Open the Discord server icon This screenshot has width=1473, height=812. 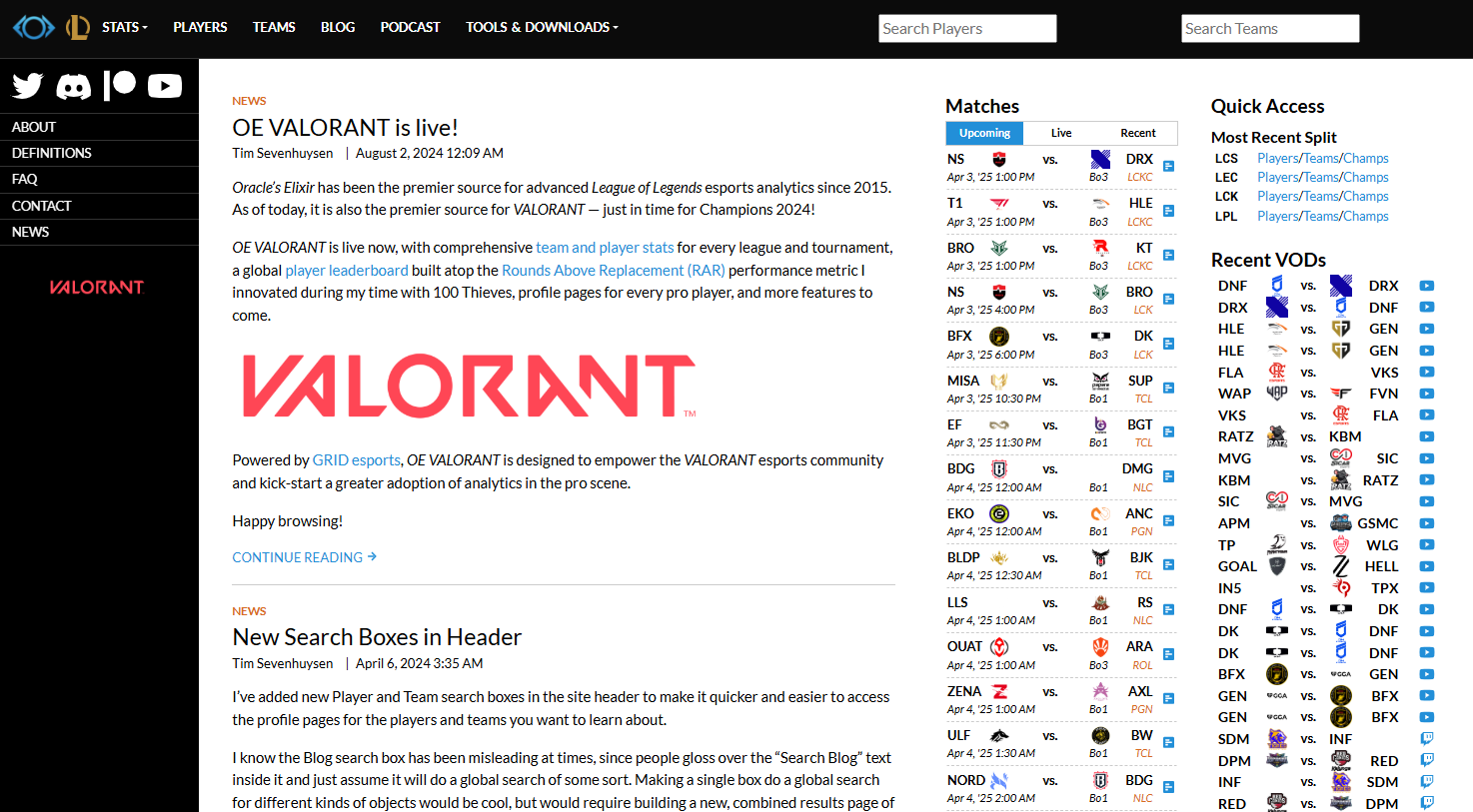pyautogui.click(x=74, y=87)
